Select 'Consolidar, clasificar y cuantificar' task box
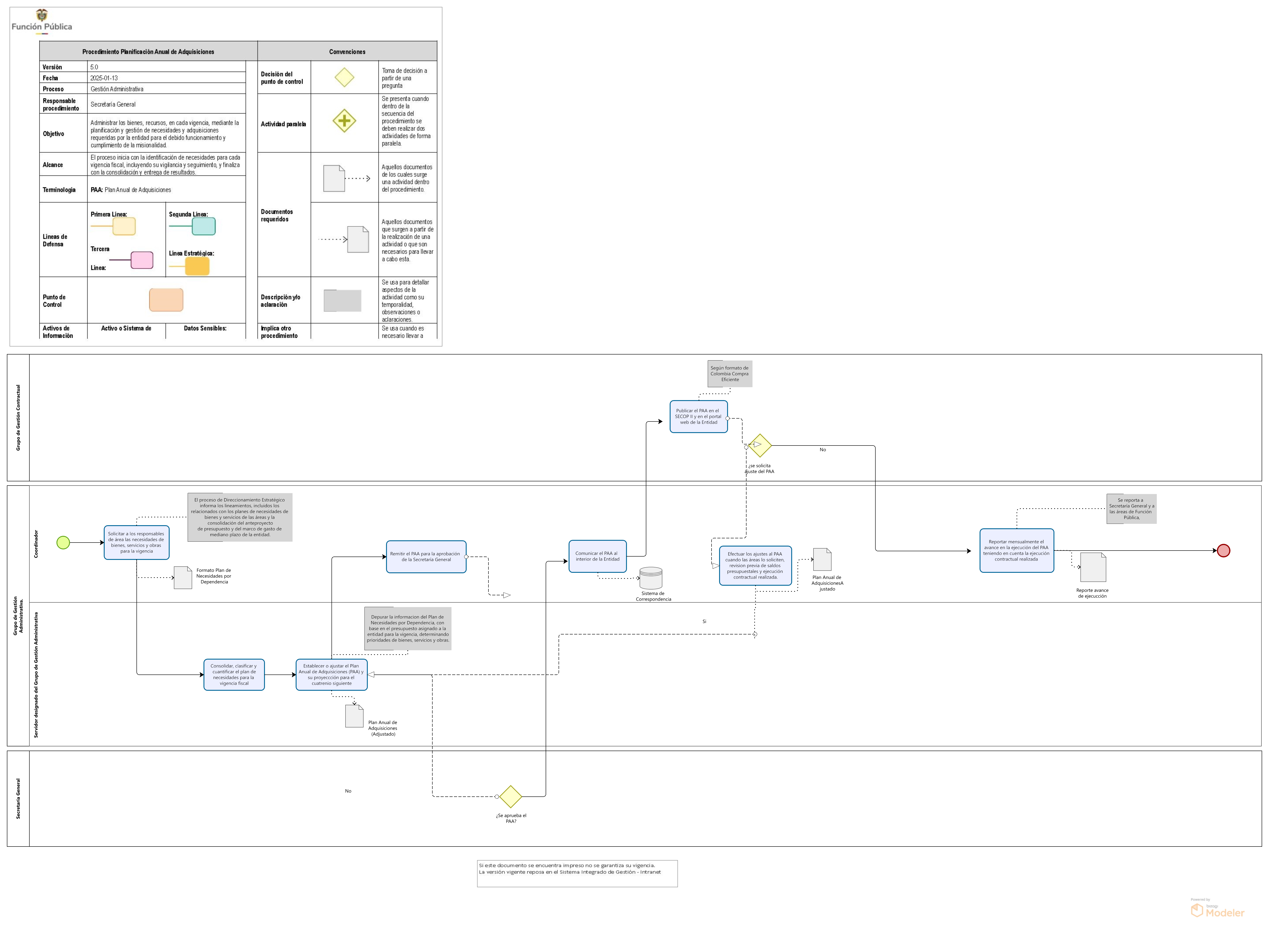 [x=234, y=675]
